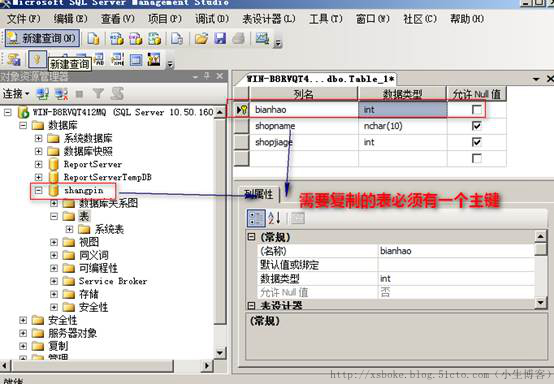Uncheck Allow Null for shopjiage column
The width and height of the screenshot is (554, 384).
click(477, 142)
